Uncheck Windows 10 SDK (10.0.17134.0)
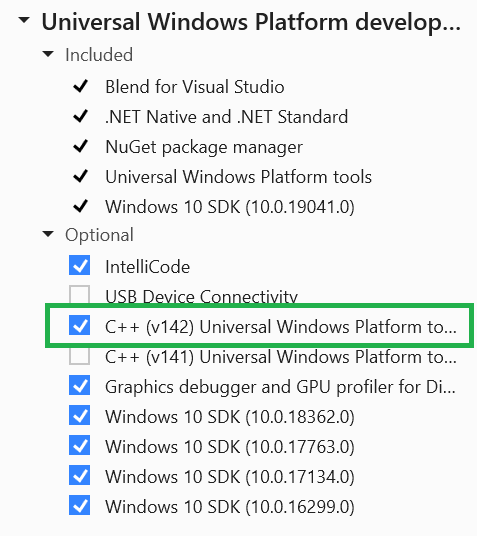477x536 pixels. click(79, 475)
